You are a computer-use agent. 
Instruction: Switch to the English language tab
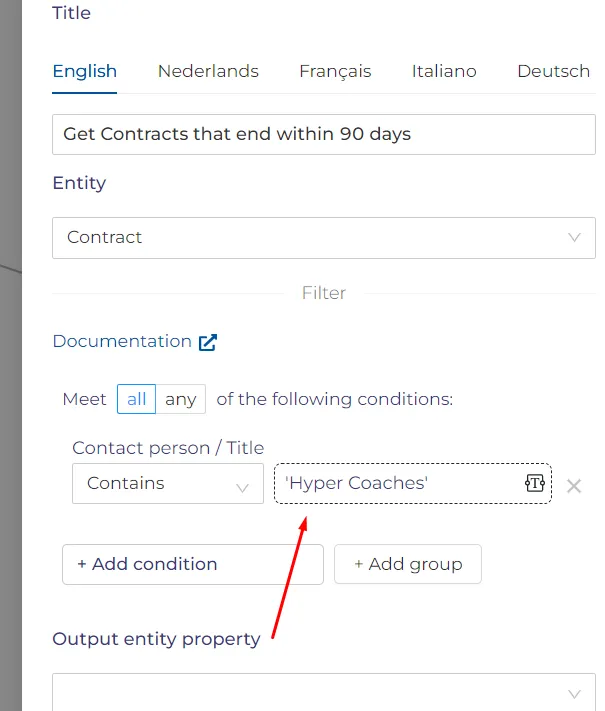85,72
